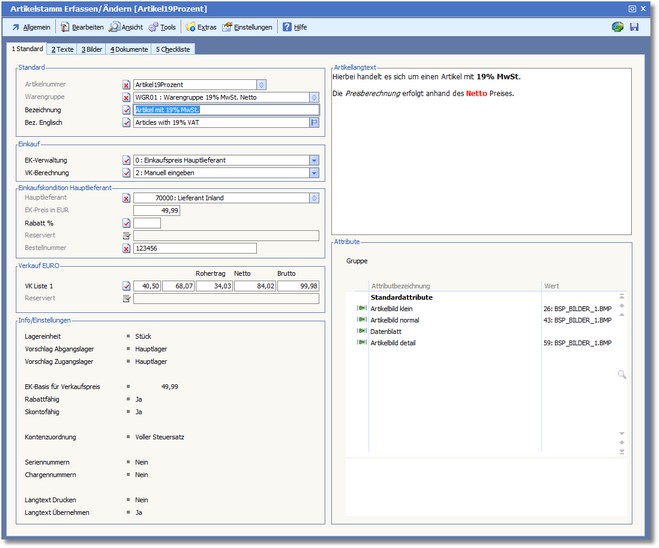Image resolution: width=659 pixels, height=548 pixels.
Task: Expand the Warengruppe selection list
Action: click(x=313, y=98)
